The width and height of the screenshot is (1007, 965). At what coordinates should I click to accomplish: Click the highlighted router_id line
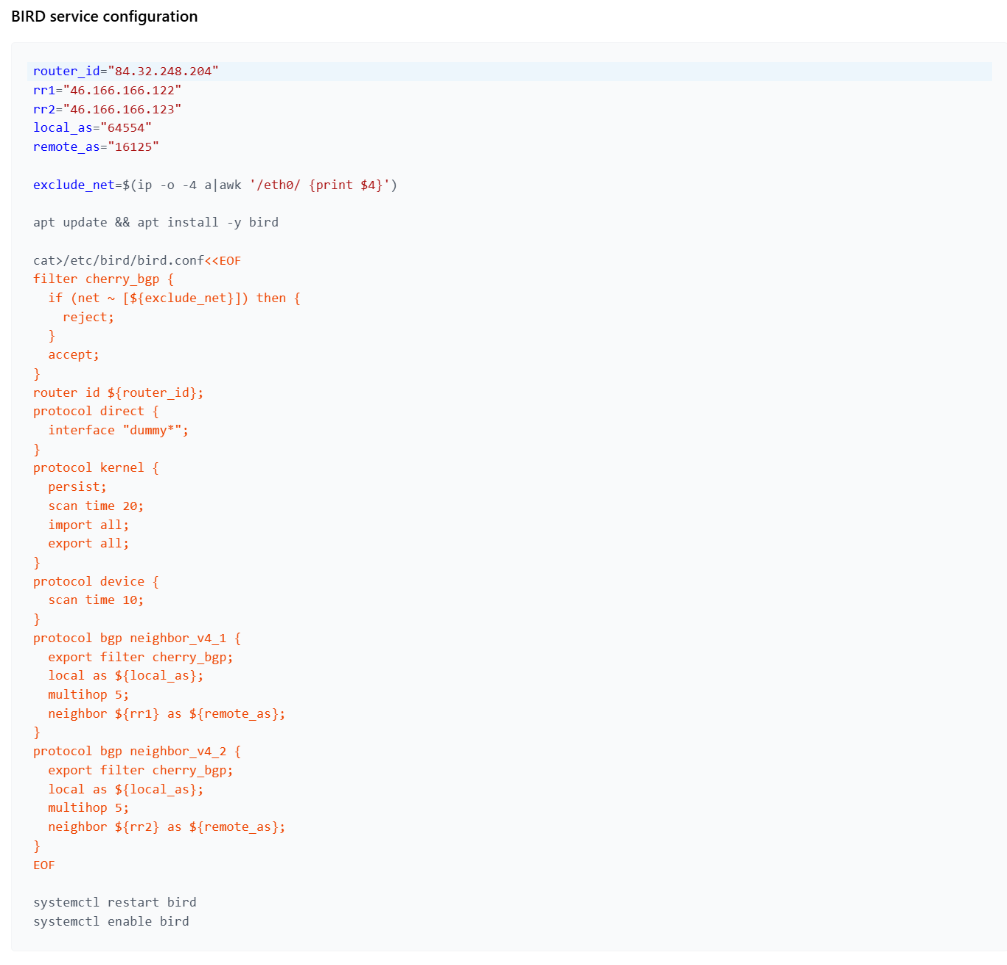tap(125, 71)
